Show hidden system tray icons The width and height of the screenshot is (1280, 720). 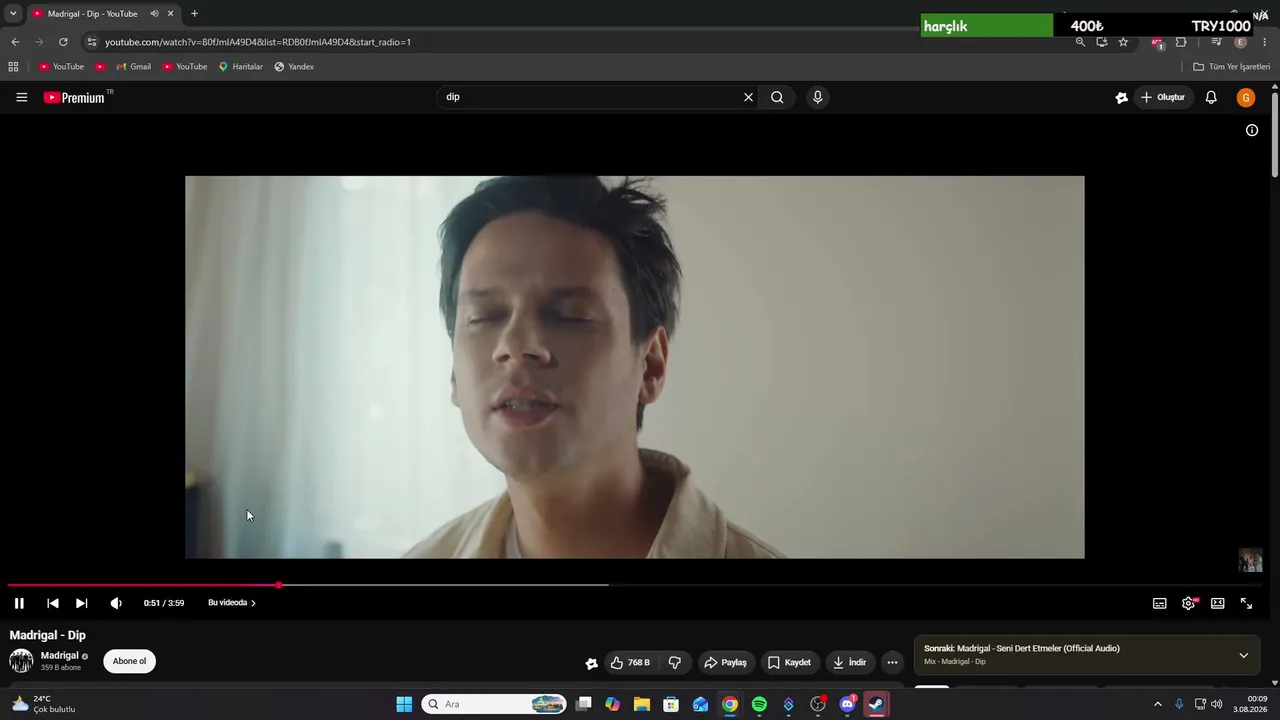(x=1158, y=704)
